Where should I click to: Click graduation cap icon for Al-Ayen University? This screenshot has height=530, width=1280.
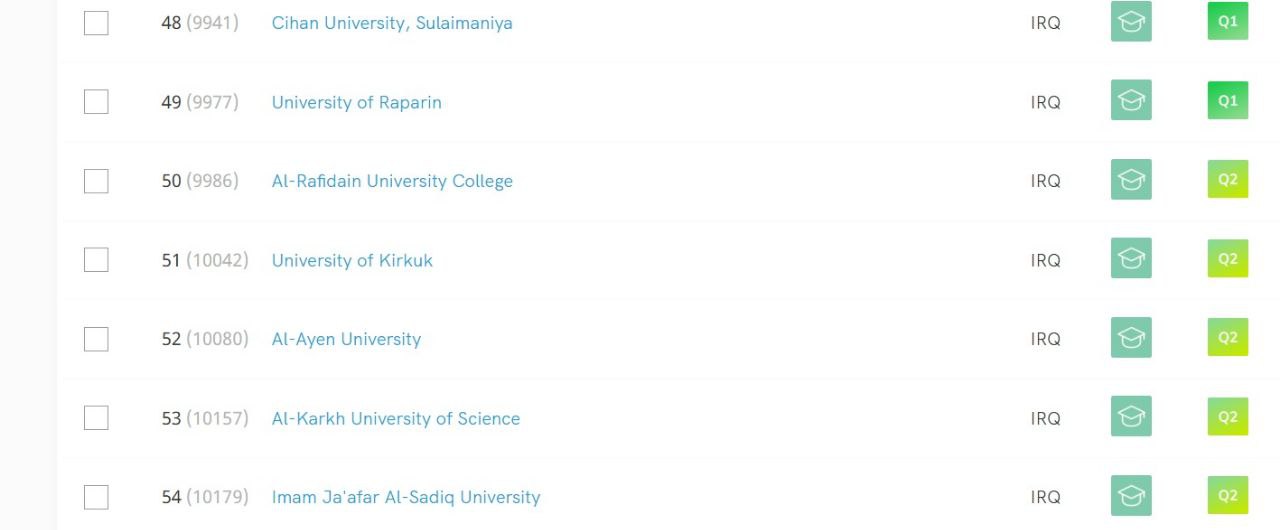click(1131, 338)
